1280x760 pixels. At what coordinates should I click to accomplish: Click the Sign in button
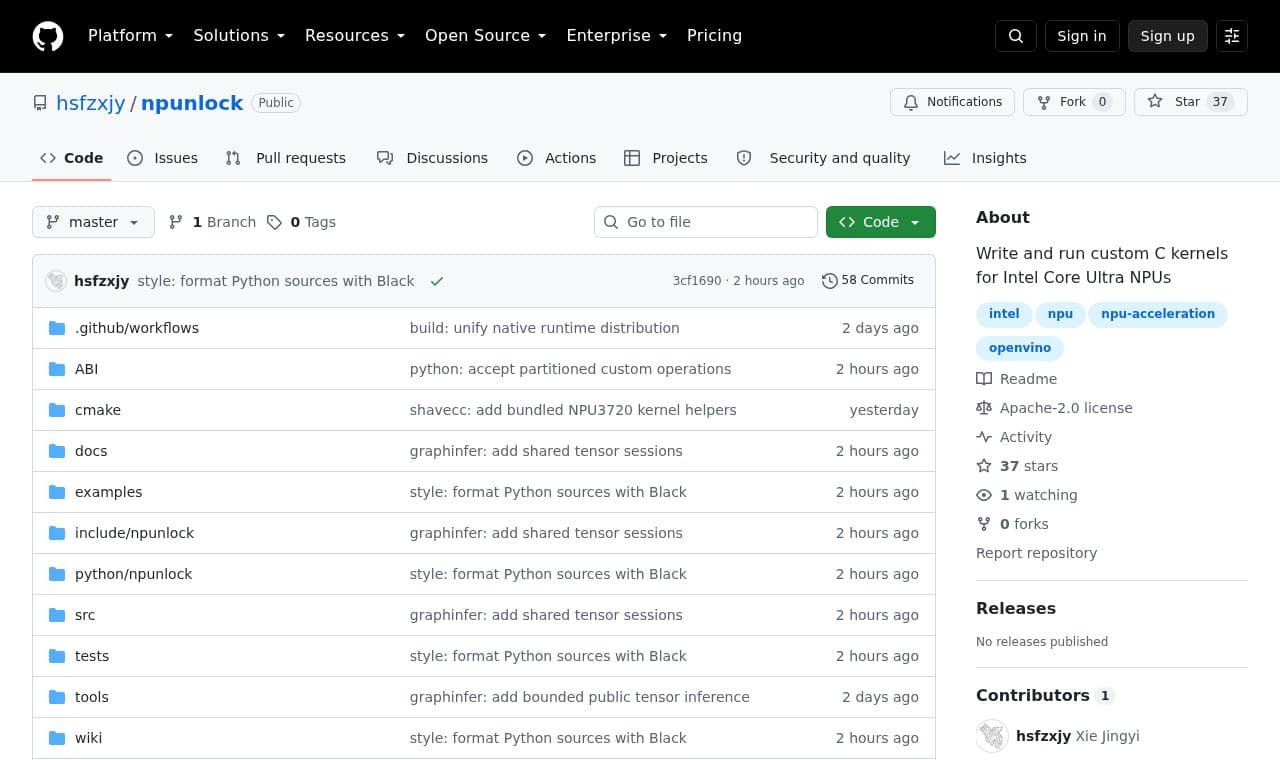1082,36
